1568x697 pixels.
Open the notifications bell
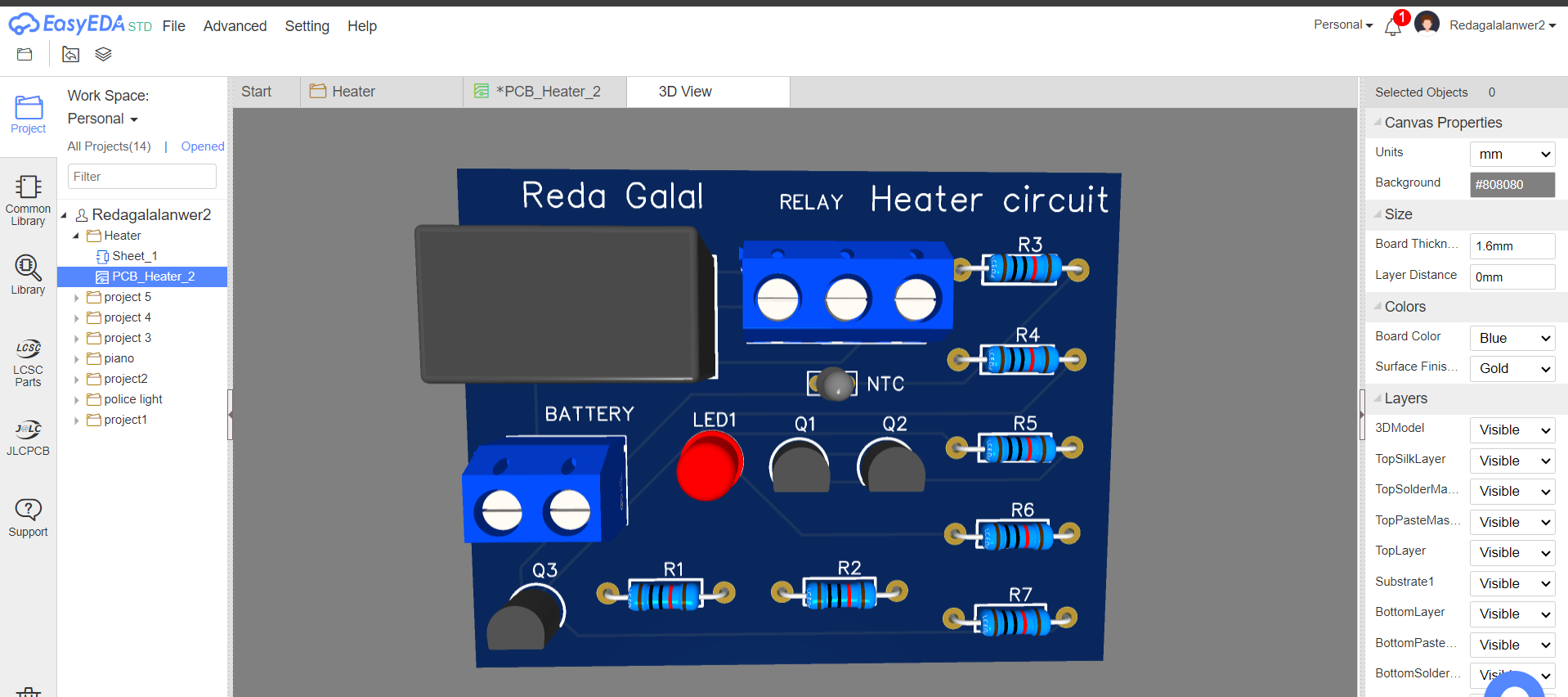click(1393, 27)
